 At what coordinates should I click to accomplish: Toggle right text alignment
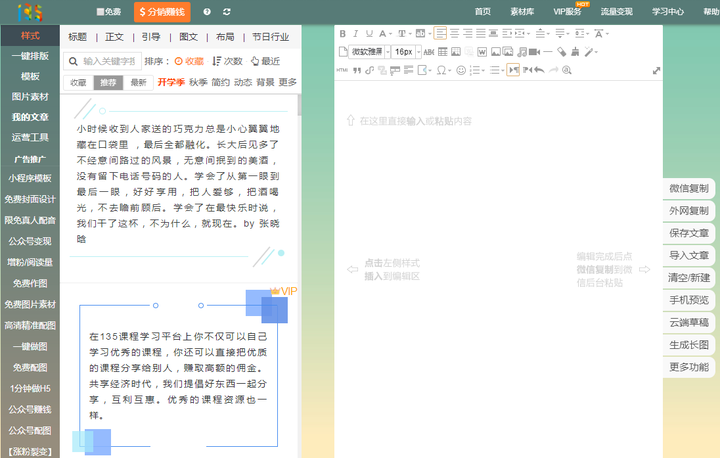click(x=468, y=34)
